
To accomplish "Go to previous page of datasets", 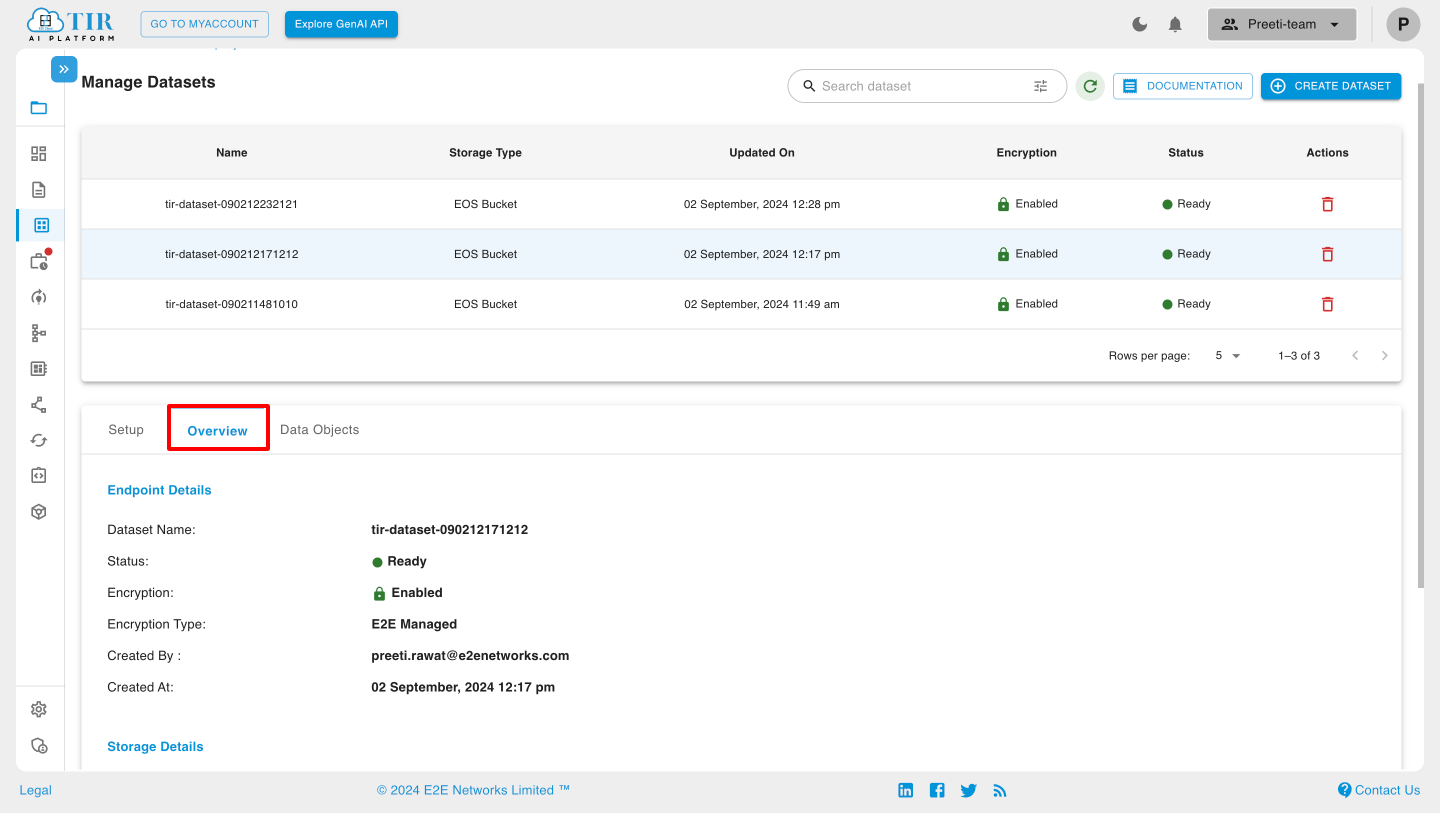I will click(1355, 356).
